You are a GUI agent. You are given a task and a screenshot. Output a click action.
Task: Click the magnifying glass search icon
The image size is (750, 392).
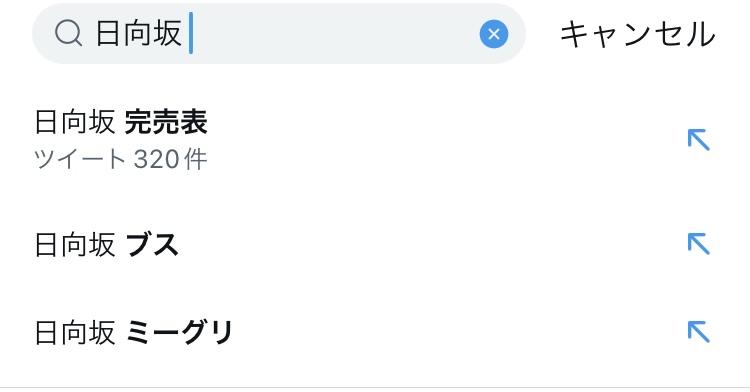click(x=68, y=34)
